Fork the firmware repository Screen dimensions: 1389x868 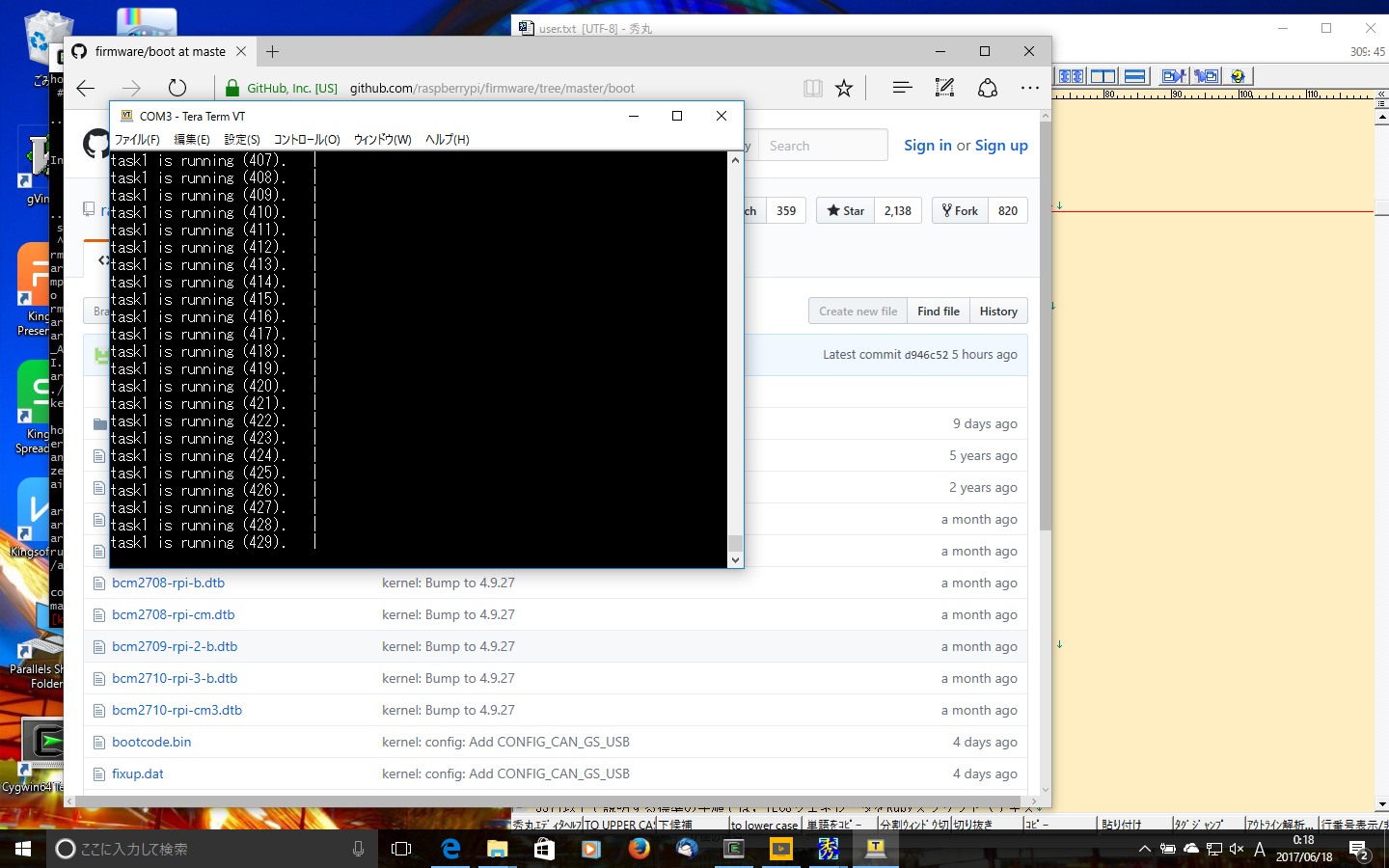click(x=960, y=210)
